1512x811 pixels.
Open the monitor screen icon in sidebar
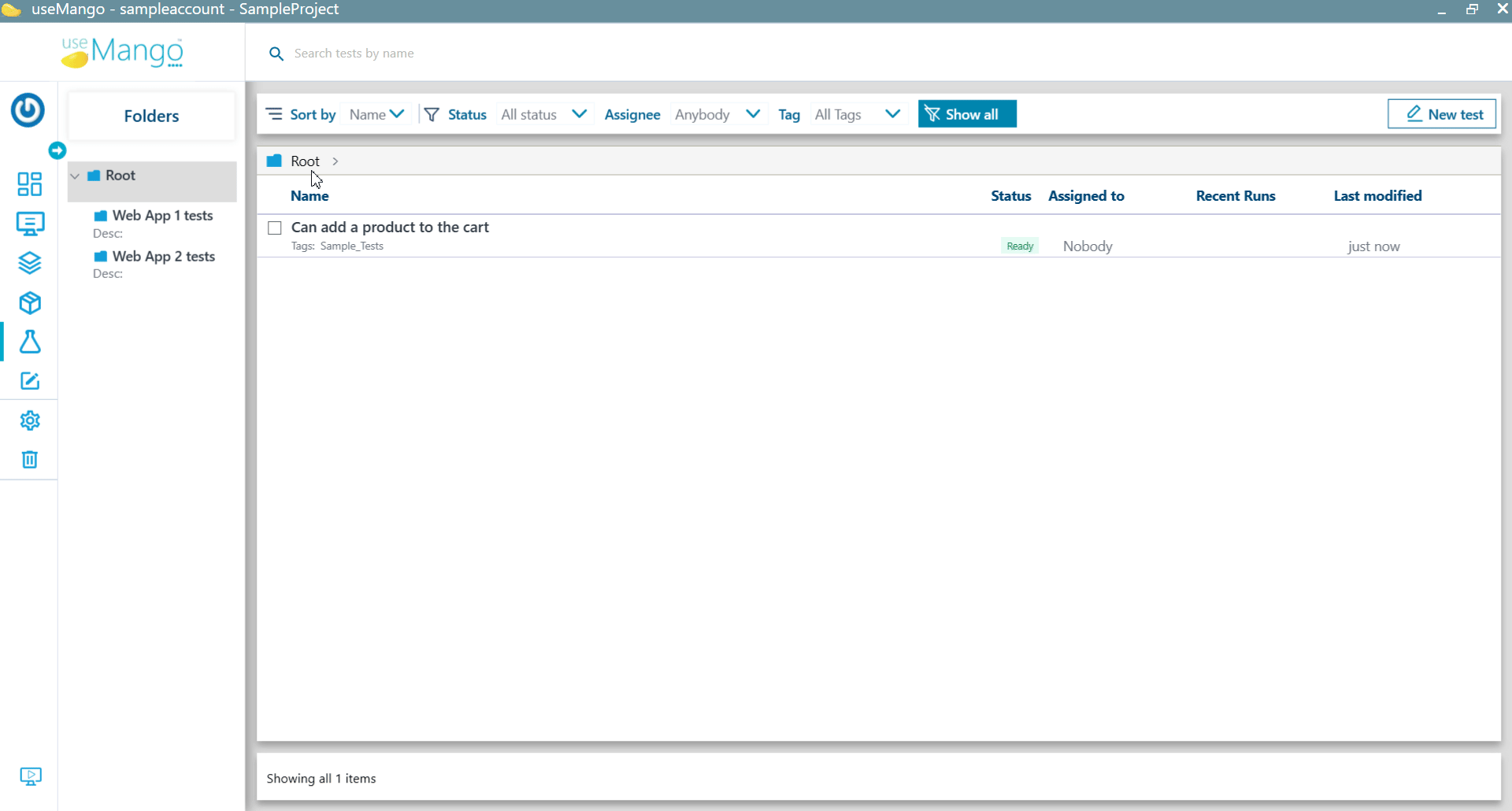click(29, 224)
